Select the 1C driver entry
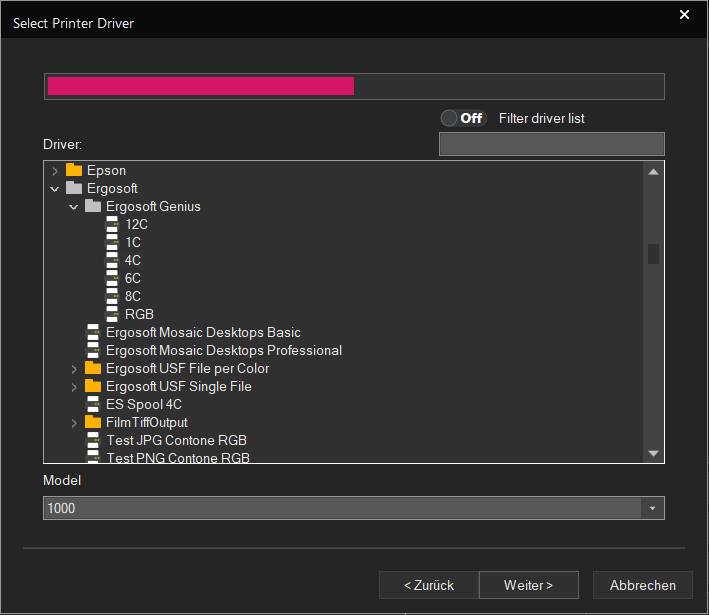The width and height of the screenshot is (709, 615). tap(133, 242)
